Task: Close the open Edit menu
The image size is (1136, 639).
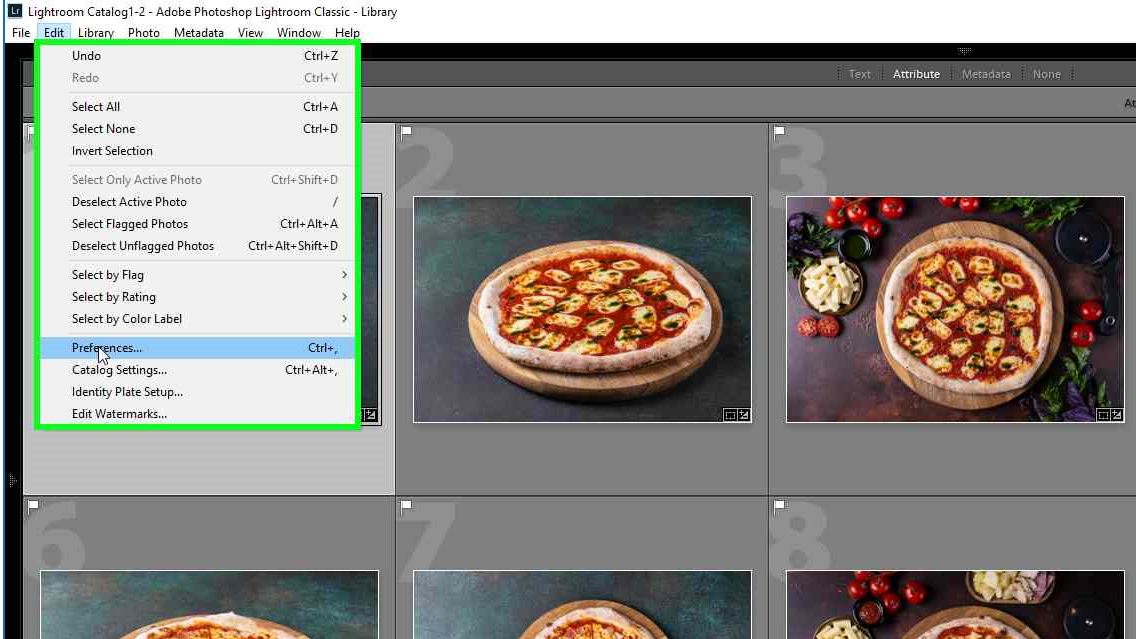Action: pyautogui.click(x=54, y=33)
